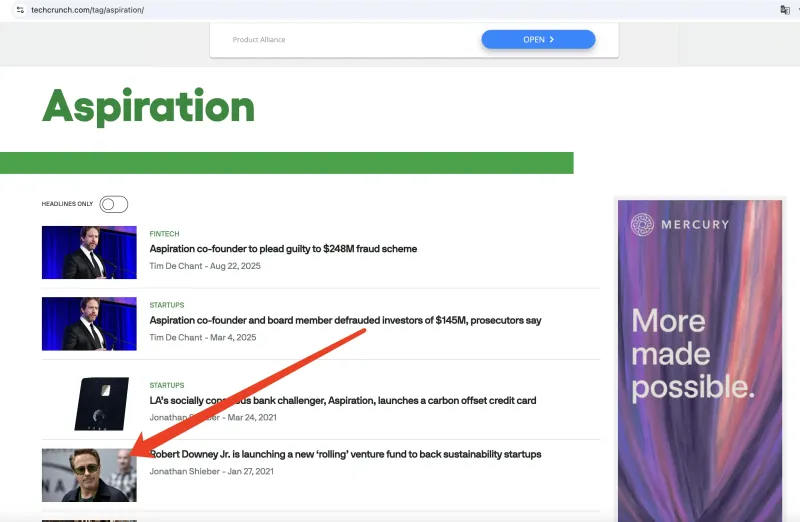Toggle the Headlines Only switch
The image size is (800, 522).
point(113,204)
